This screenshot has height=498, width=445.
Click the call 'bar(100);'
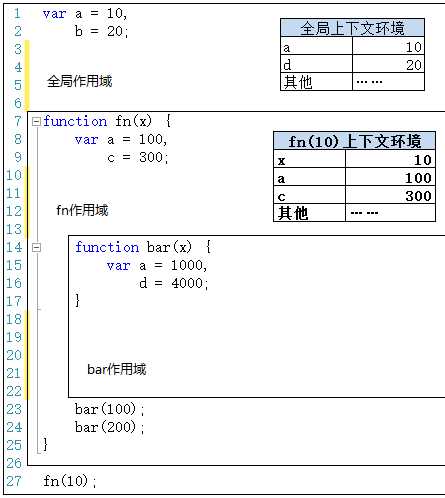coord(110,409)
